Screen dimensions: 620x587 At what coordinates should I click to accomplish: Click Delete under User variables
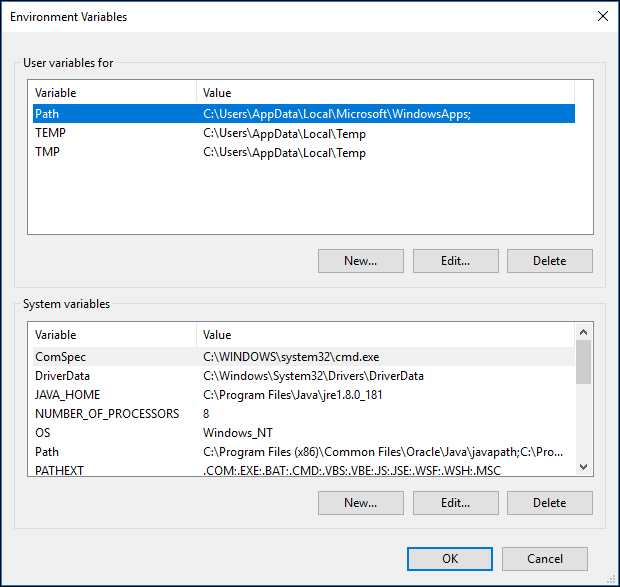coord(550,261)
